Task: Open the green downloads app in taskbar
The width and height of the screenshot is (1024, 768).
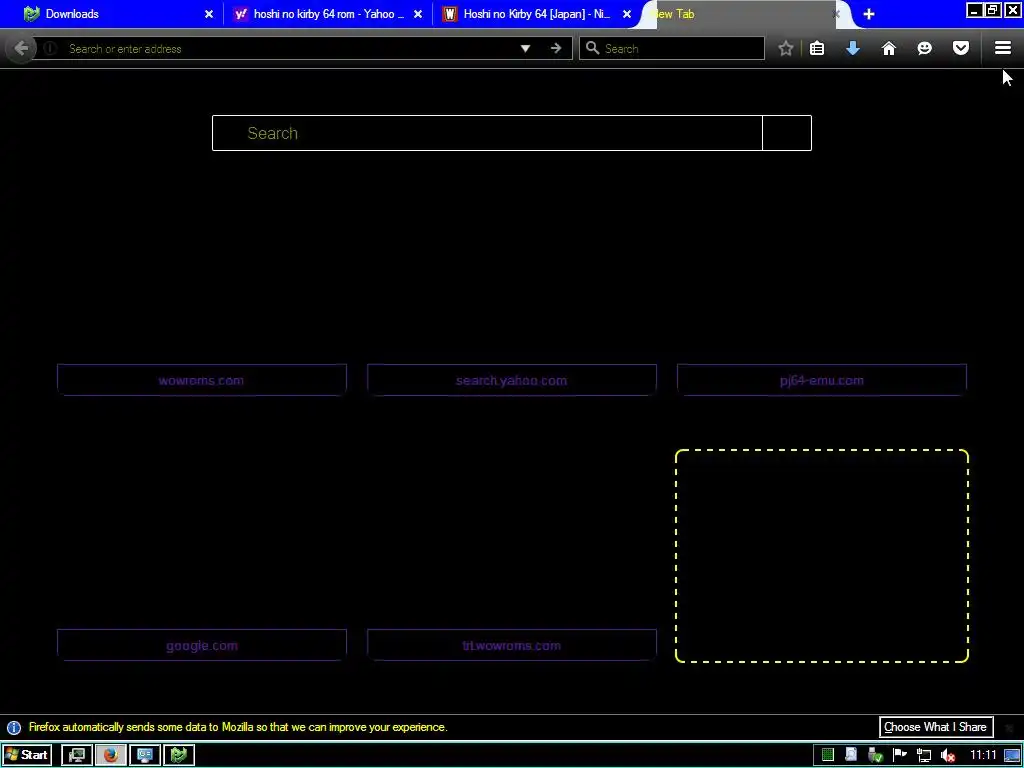Action: coord(179,755)
